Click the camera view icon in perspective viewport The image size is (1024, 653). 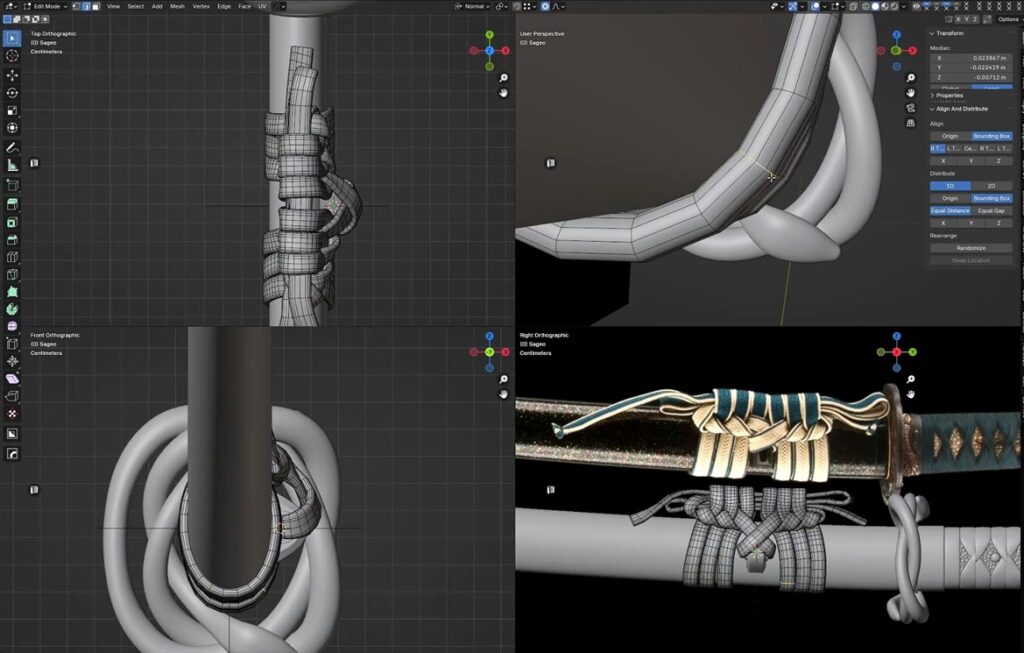(x=910, y=108)
